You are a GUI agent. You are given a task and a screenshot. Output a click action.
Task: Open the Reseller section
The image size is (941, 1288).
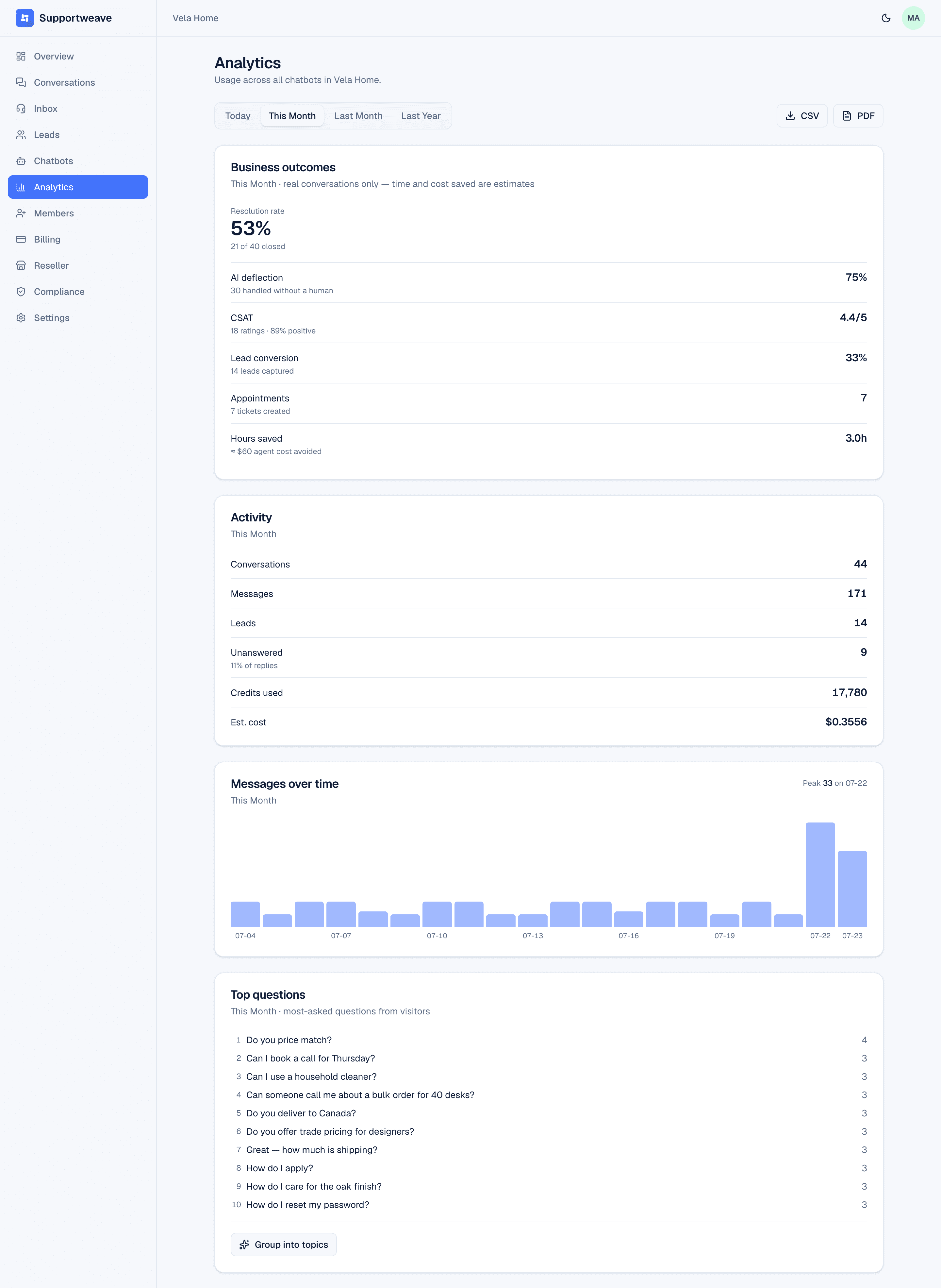pyautogui.click(x=78, y=265)
